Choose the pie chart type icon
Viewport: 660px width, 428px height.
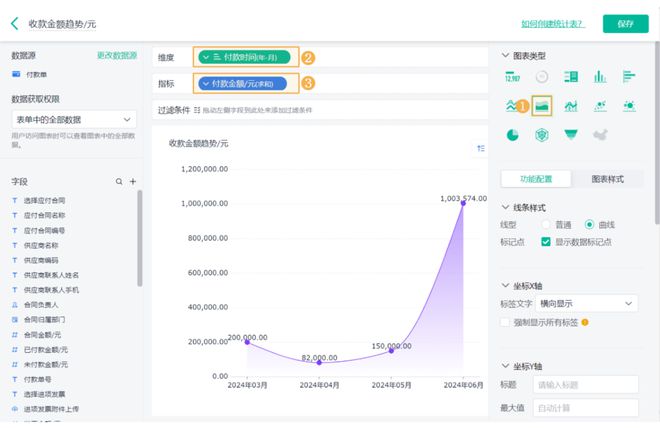point(513,135)
